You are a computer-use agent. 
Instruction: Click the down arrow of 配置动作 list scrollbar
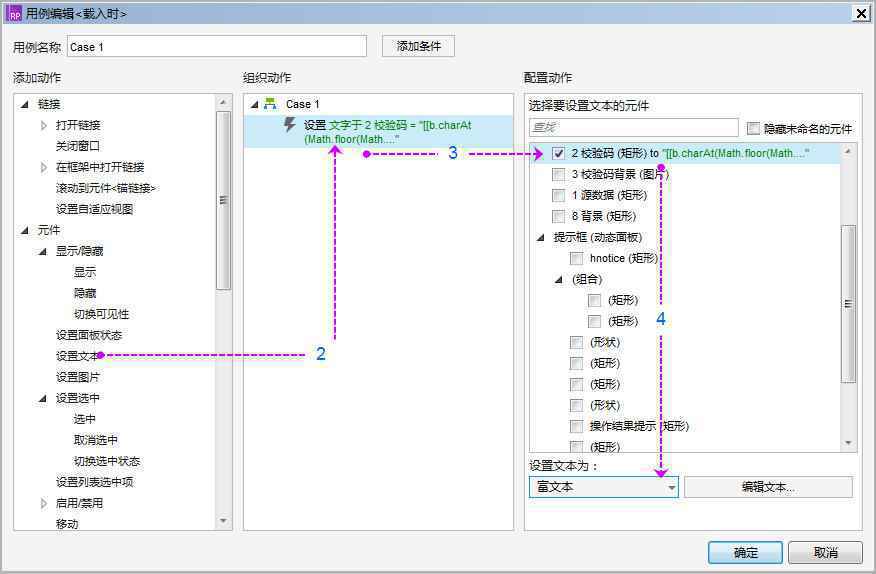coord(848,443)
